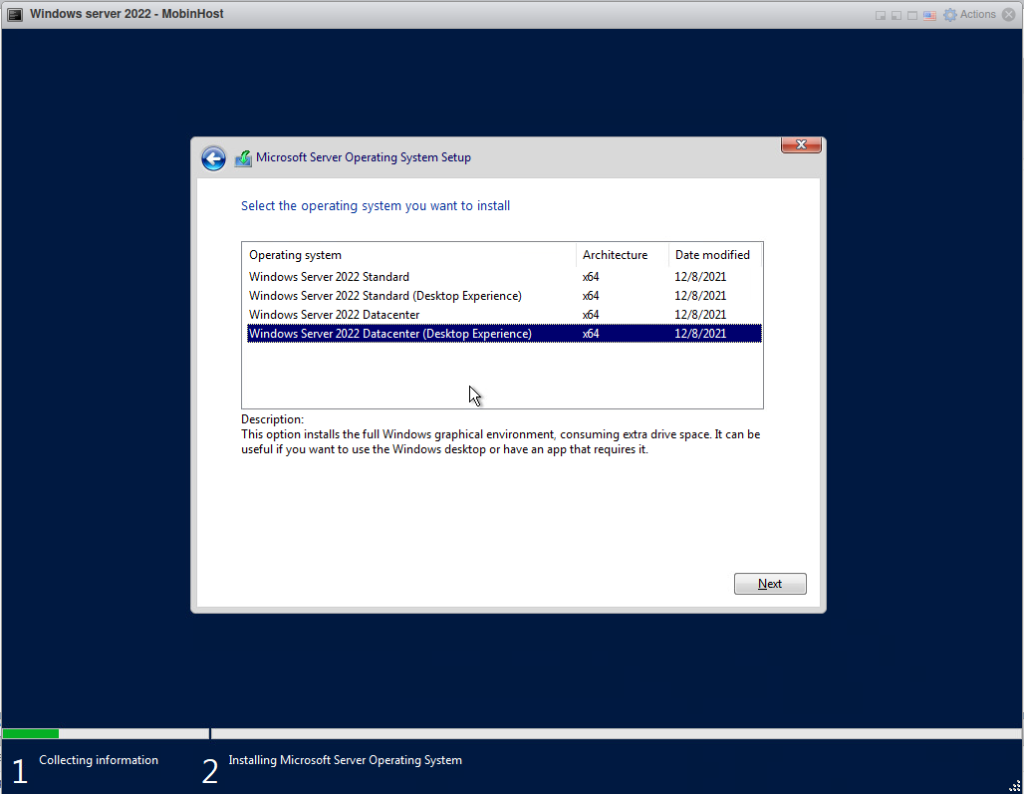Click the Setup wizard icon beside the title

coord(243,158)
